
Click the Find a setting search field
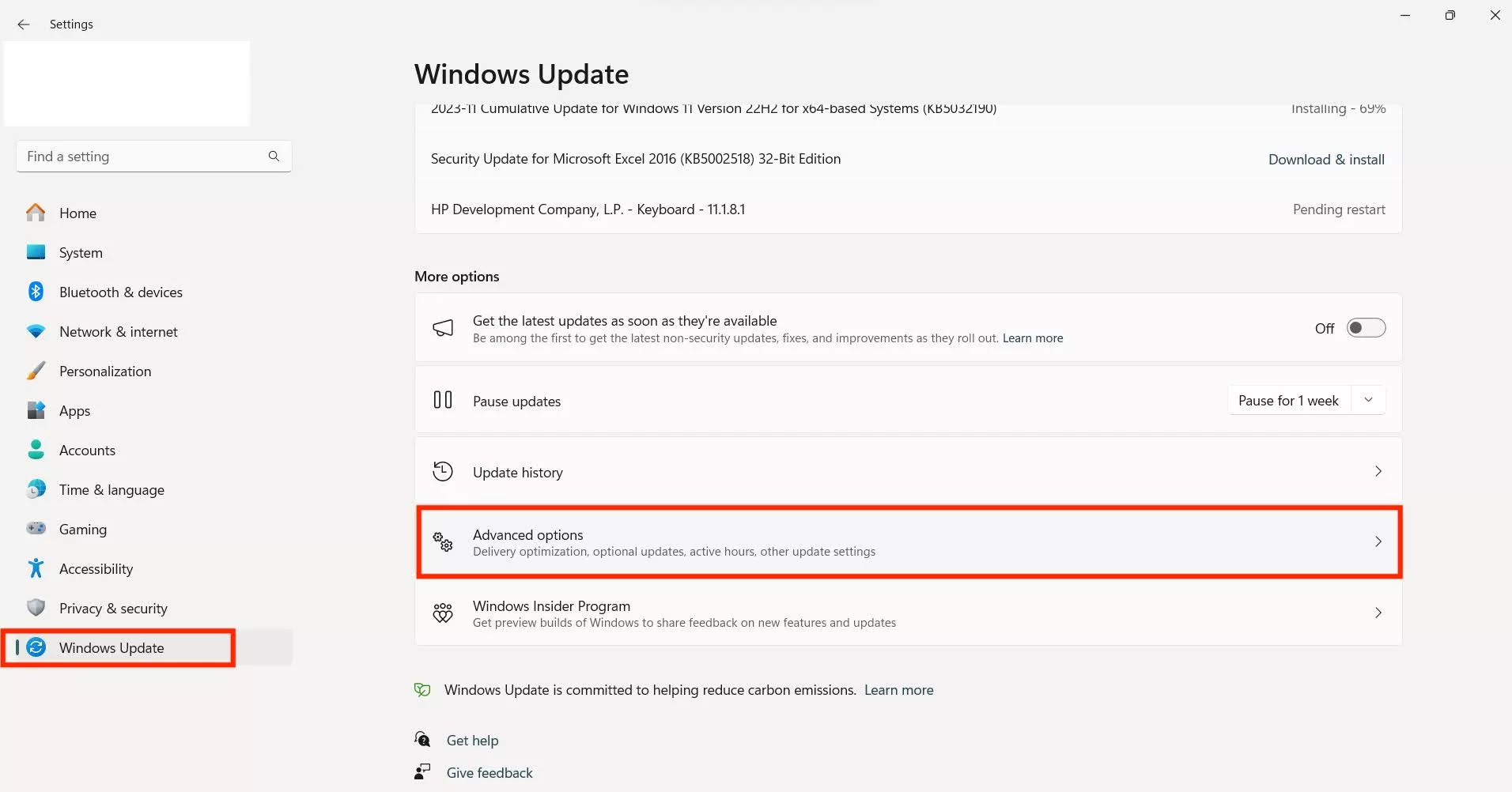(142, 157)
